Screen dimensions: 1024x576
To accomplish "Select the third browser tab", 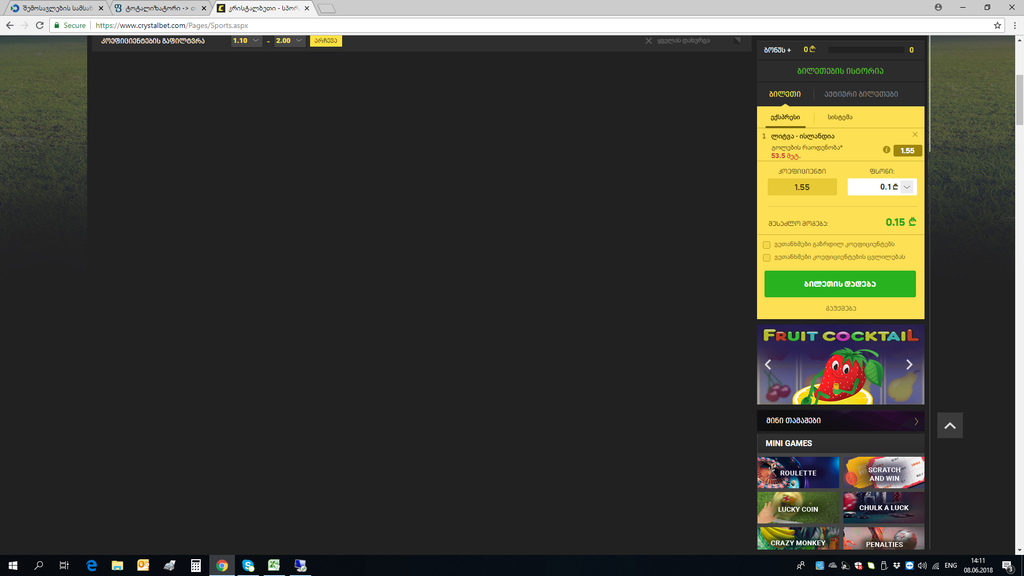I will (263, 8).
